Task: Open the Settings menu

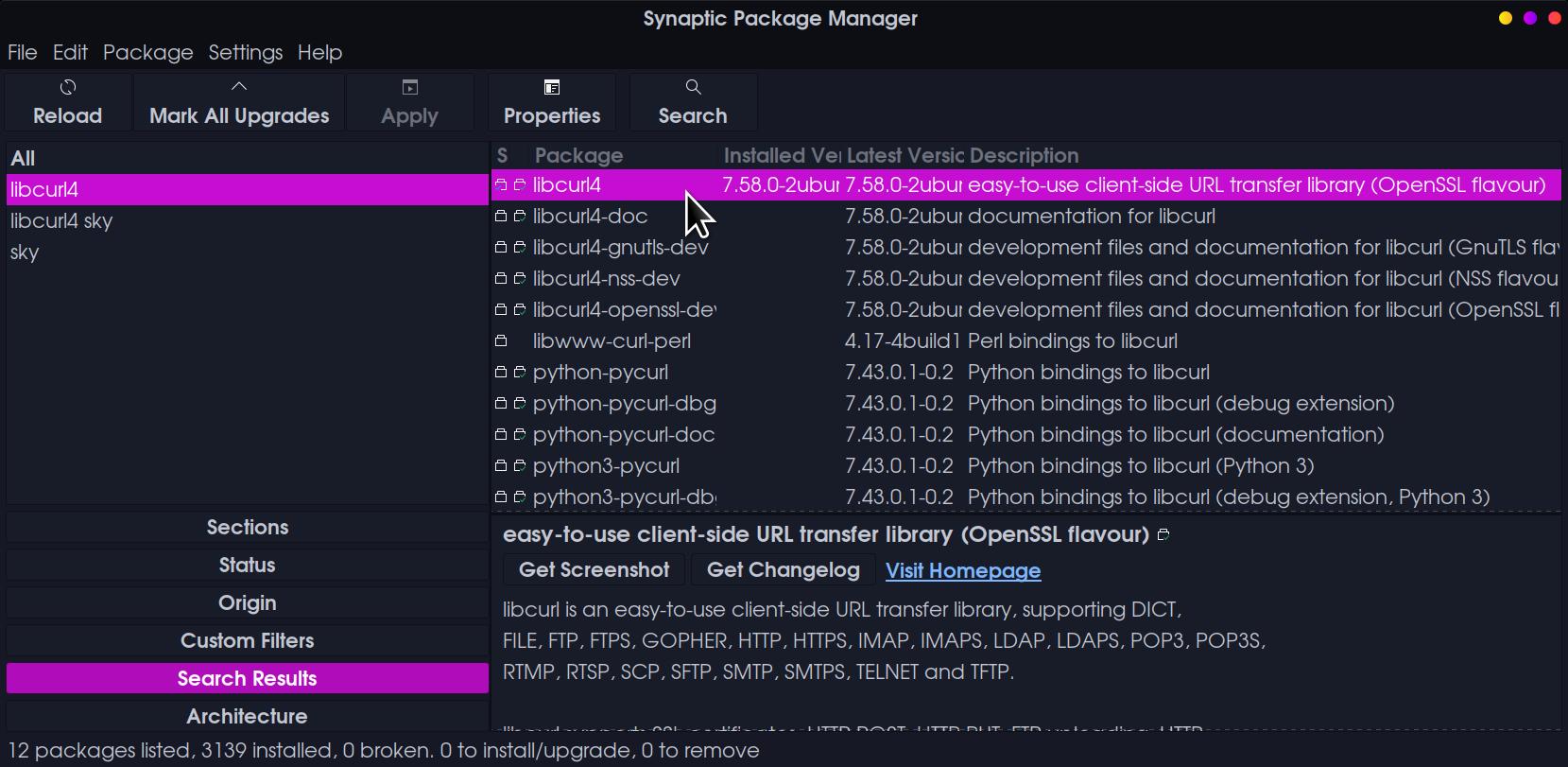Action: (x=245, y=53)
